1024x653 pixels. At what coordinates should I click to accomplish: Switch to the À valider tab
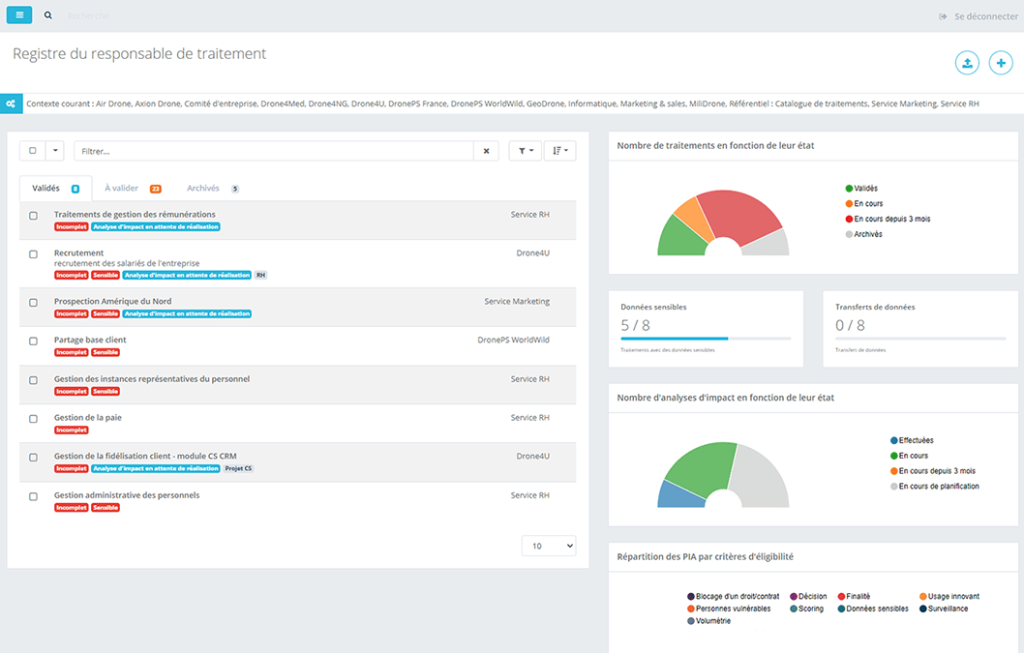[x=123, y=188]
